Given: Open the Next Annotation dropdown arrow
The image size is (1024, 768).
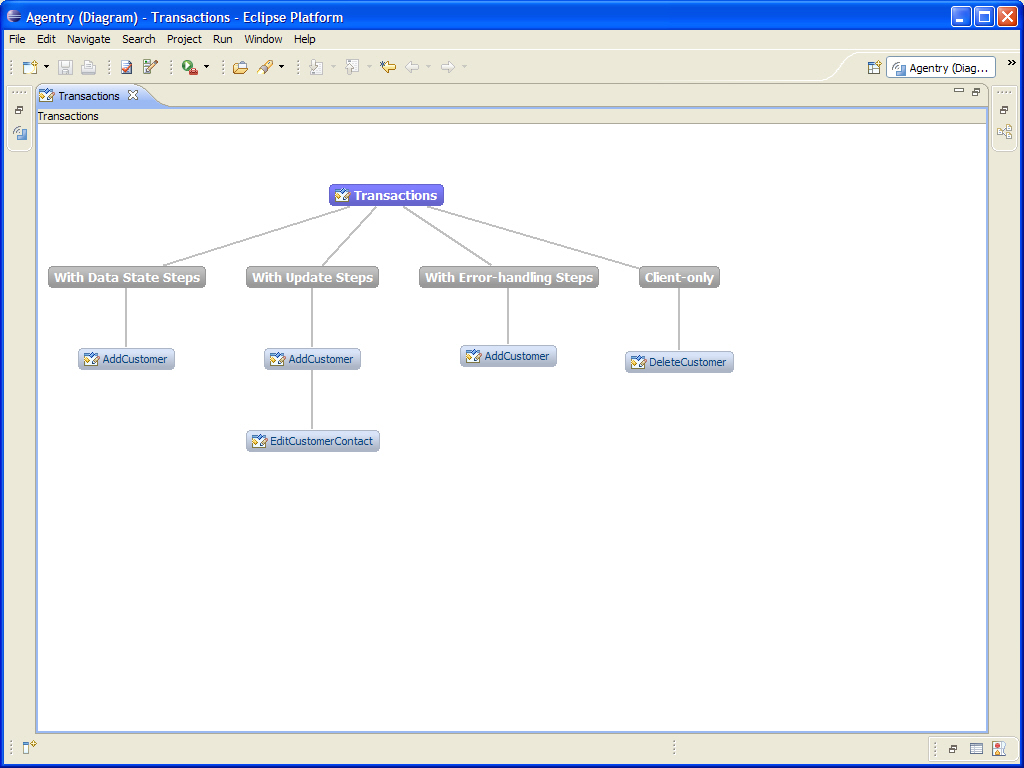Looking at the screenshot, I should point(333,67).
